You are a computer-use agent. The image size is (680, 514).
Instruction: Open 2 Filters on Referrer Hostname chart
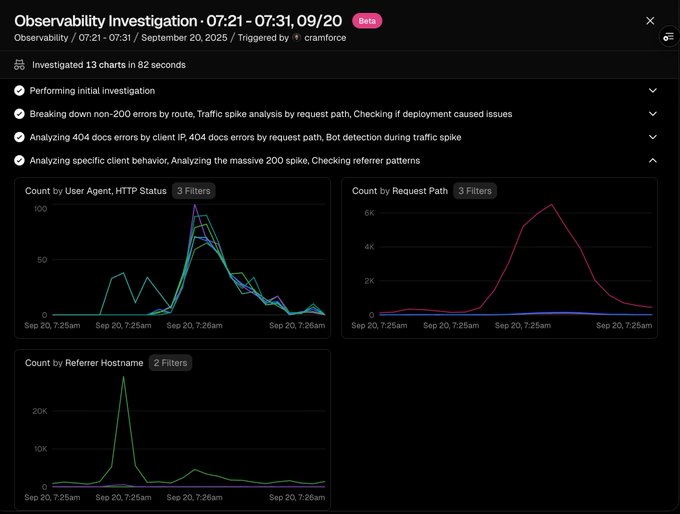170,363
